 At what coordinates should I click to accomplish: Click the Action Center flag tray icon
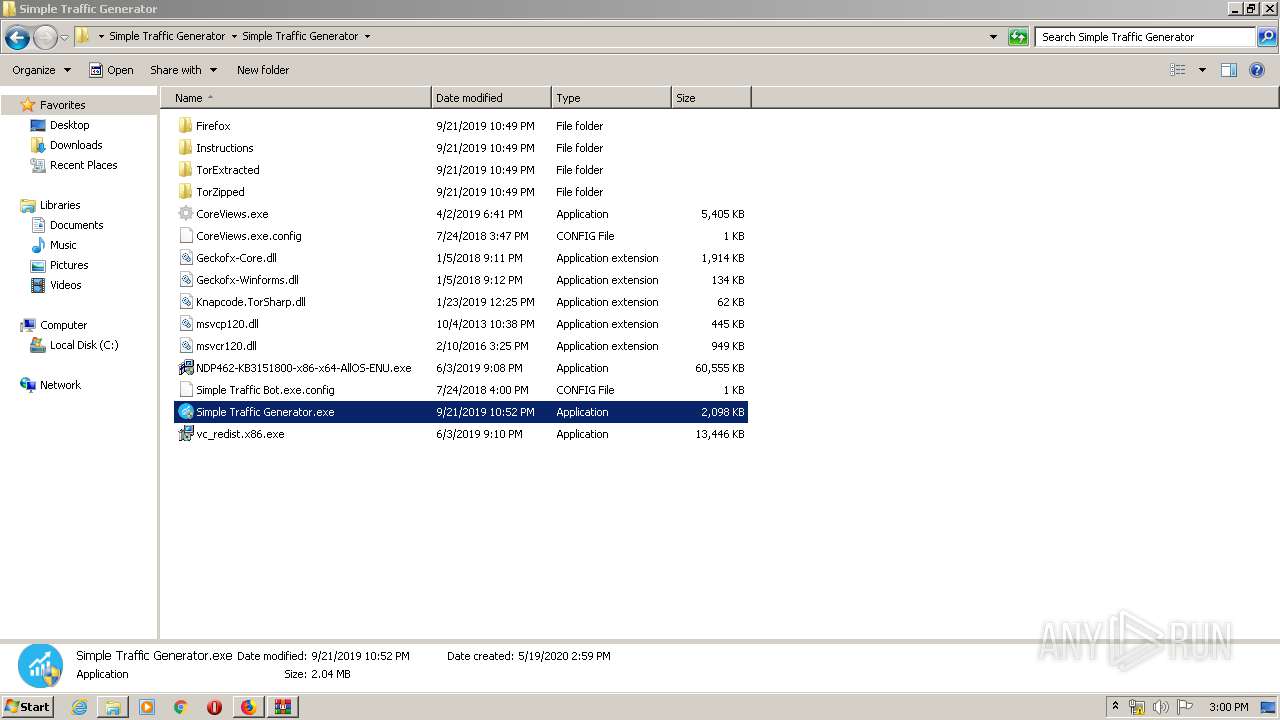click(1185, 707)
